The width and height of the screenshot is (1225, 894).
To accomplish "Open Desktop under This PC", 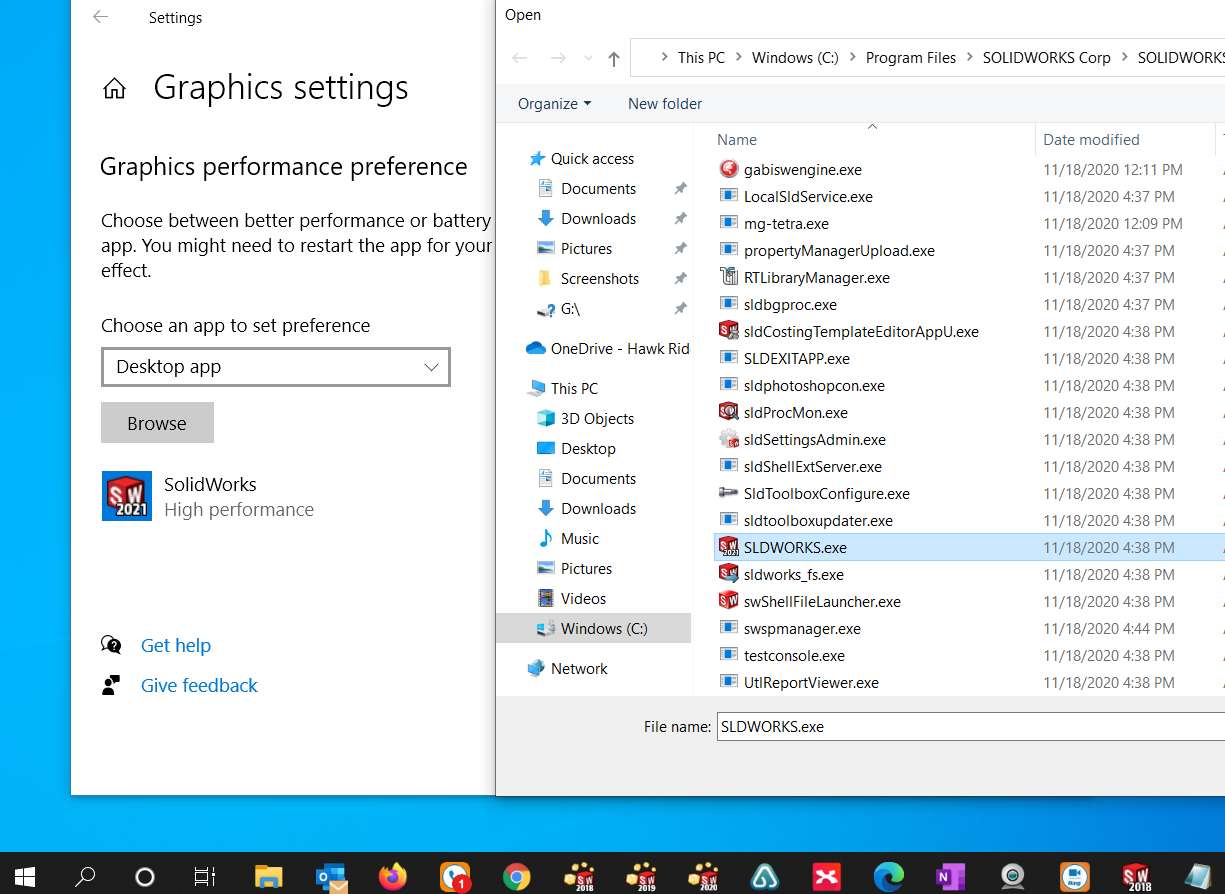I will (x=588, y=449).
